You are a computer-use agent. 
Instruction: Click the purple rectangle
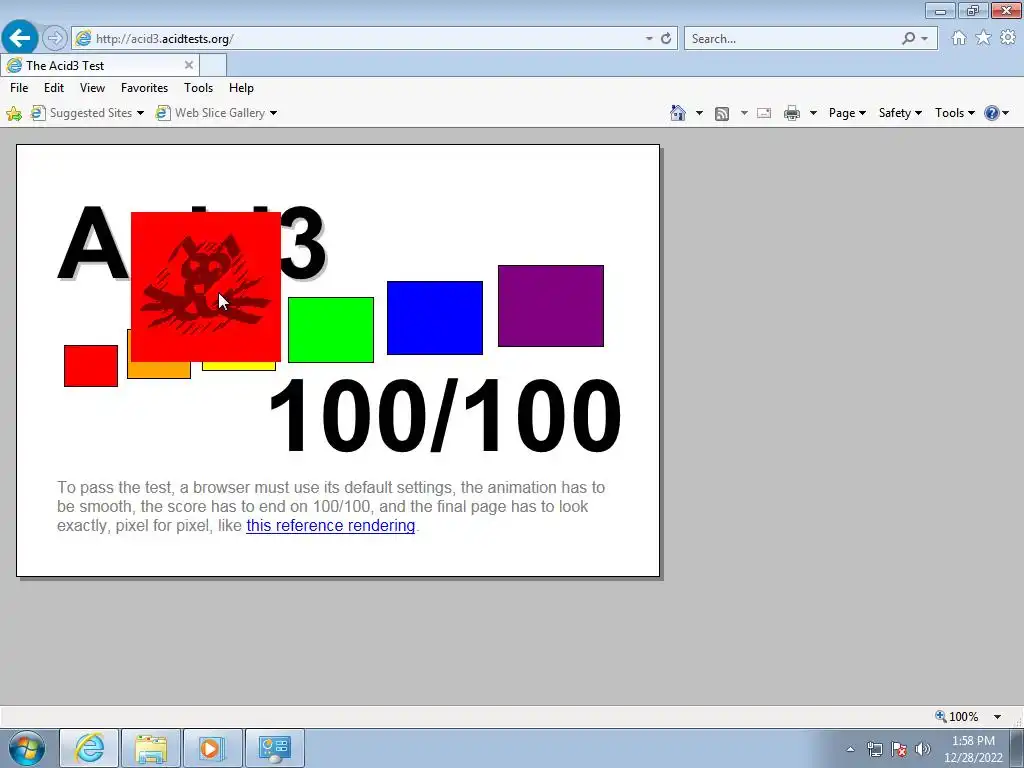[x=551, y=306]
